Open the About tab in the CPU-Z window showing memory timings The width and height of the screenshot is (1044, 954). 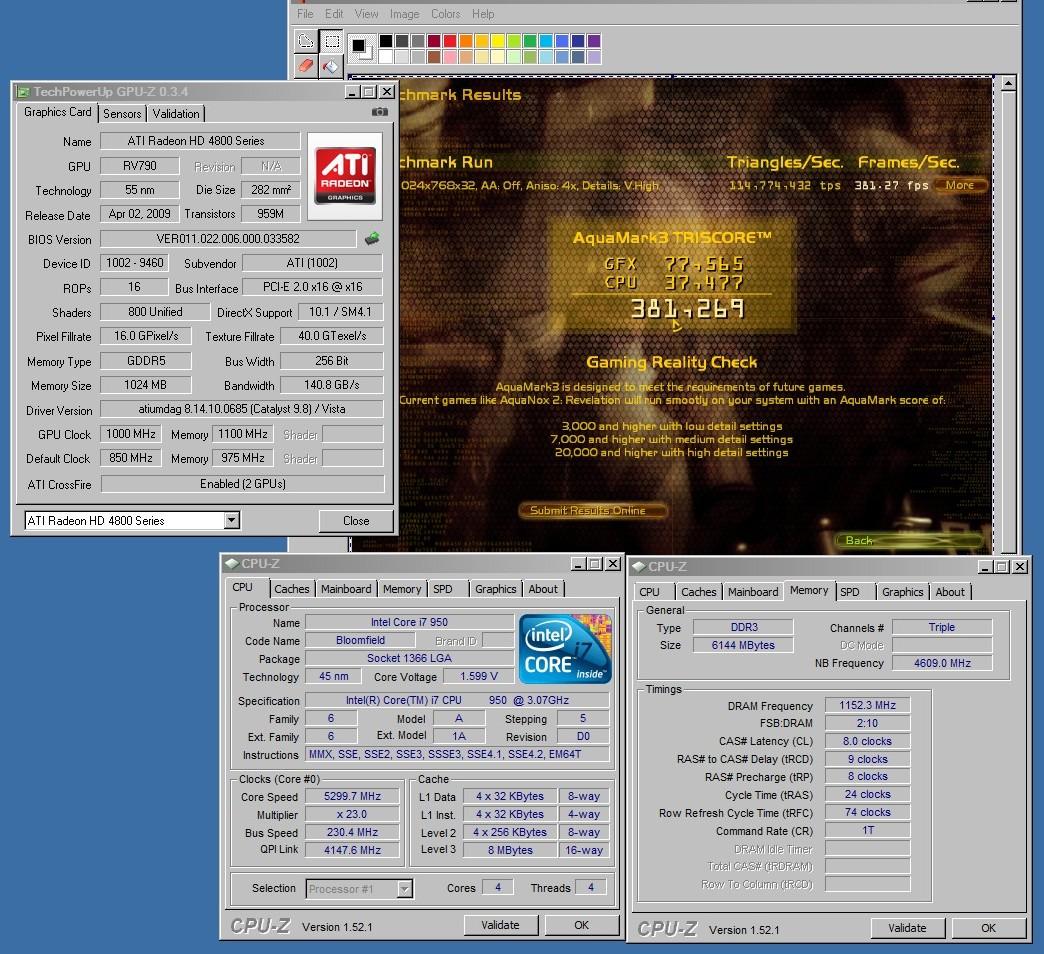(x=949, y=592)
